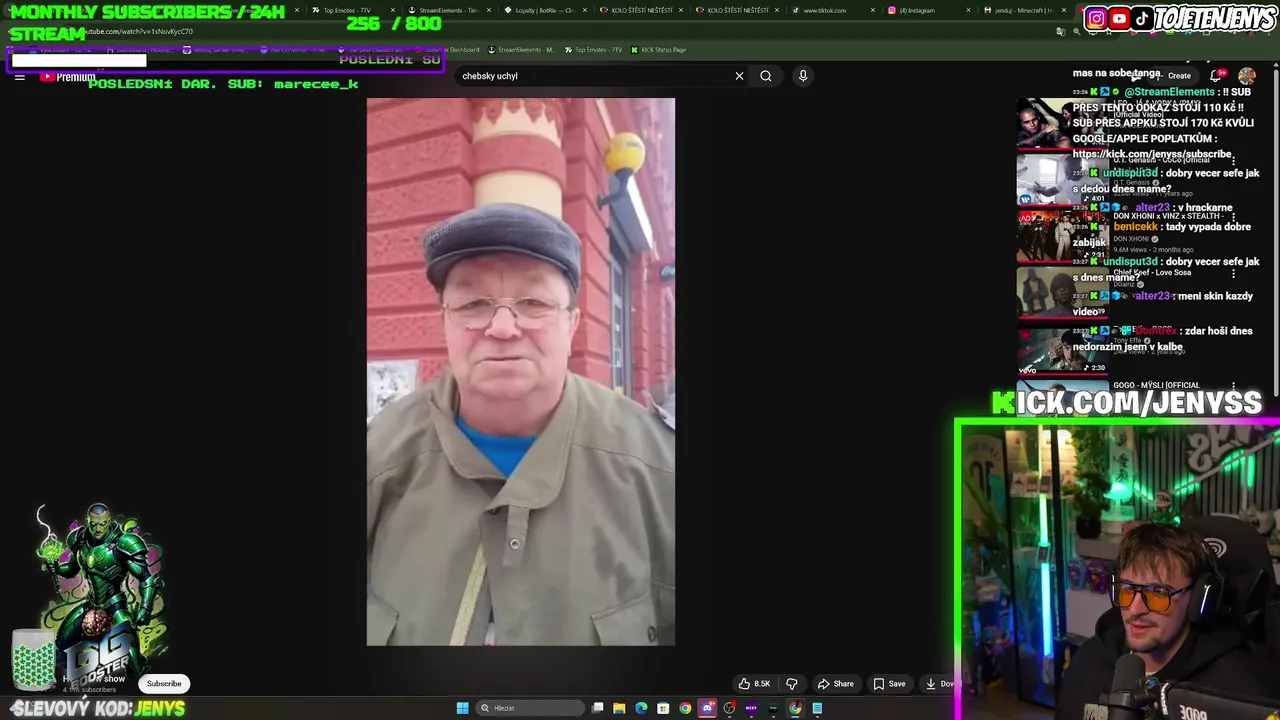Image resolution: width=1280 pixels, height=720 pixels.
Task: Open Windows Start menu
Action: 462,708
